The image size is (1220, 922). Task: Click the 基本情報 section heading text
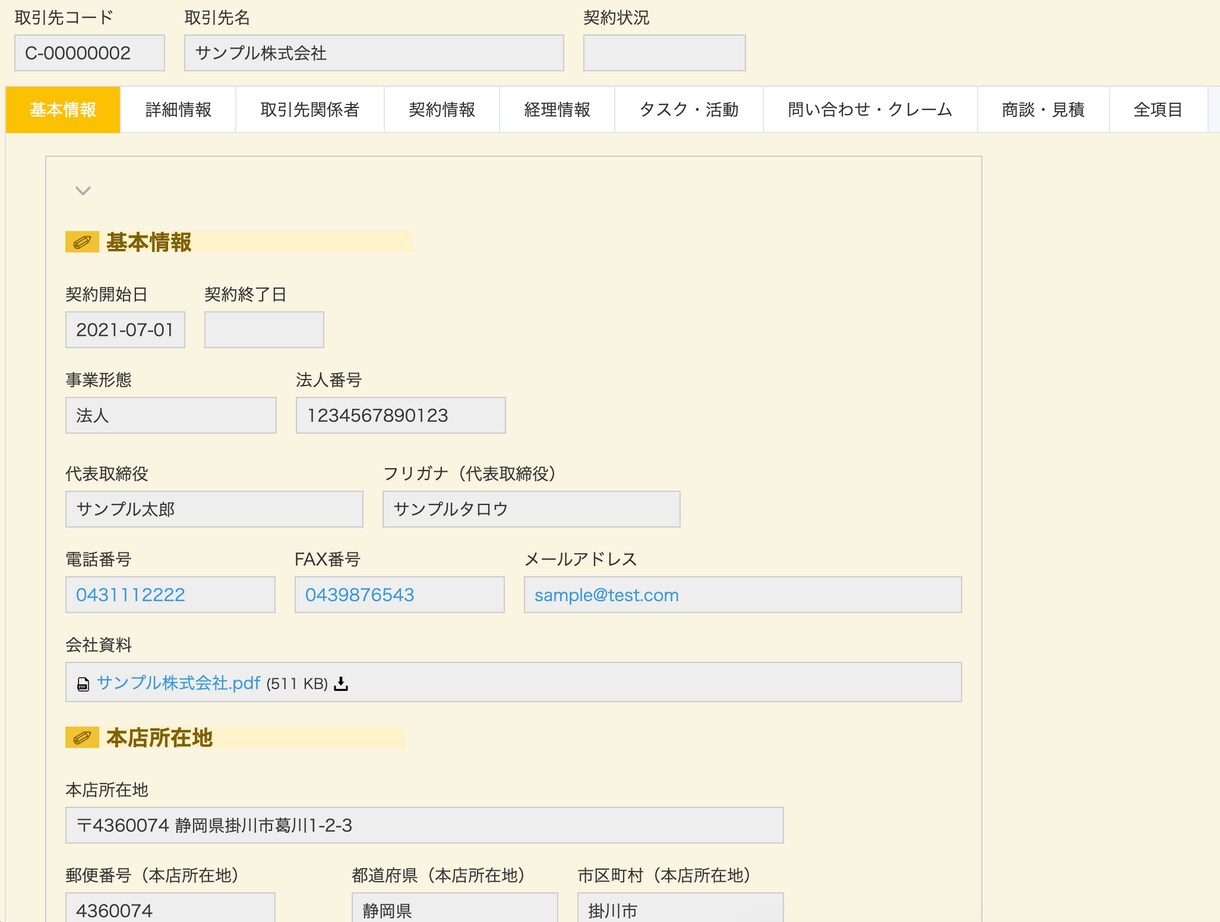(x=149, y=242)
